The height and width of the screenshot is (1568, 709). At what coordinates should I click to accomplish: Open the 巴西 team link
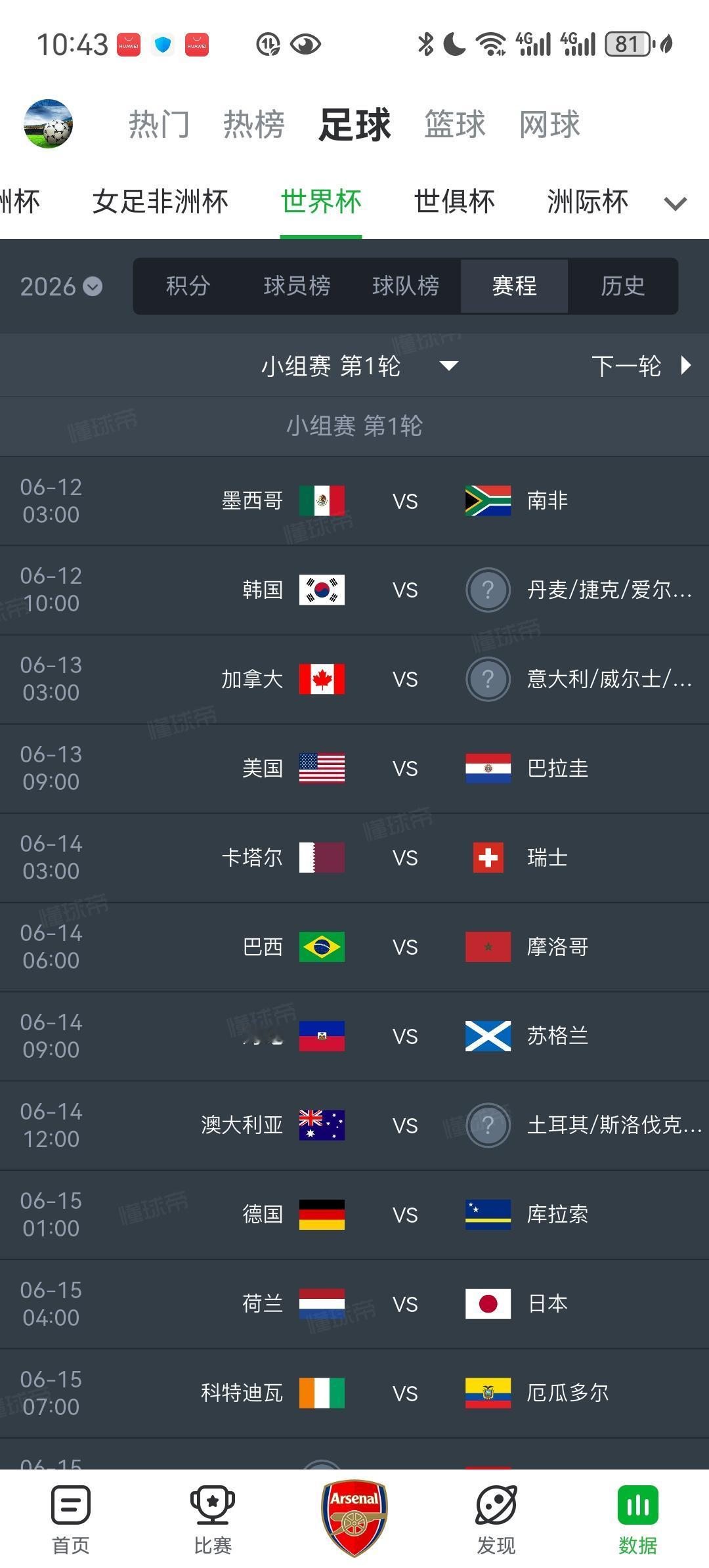pyautogui.click(x=263, y=947)
